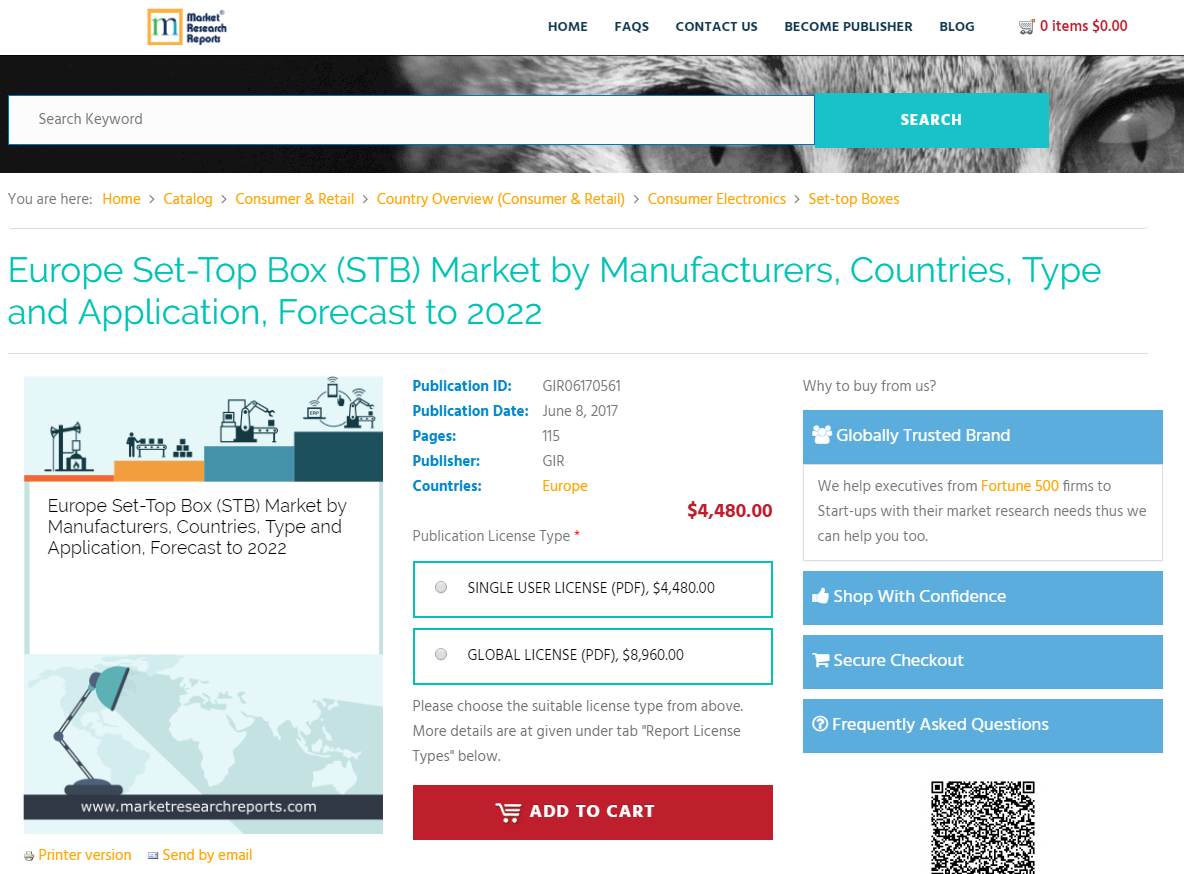This screenshot has width=1184, height=874.
Task: Click the report cover thumbnail image
Action: 203,605
